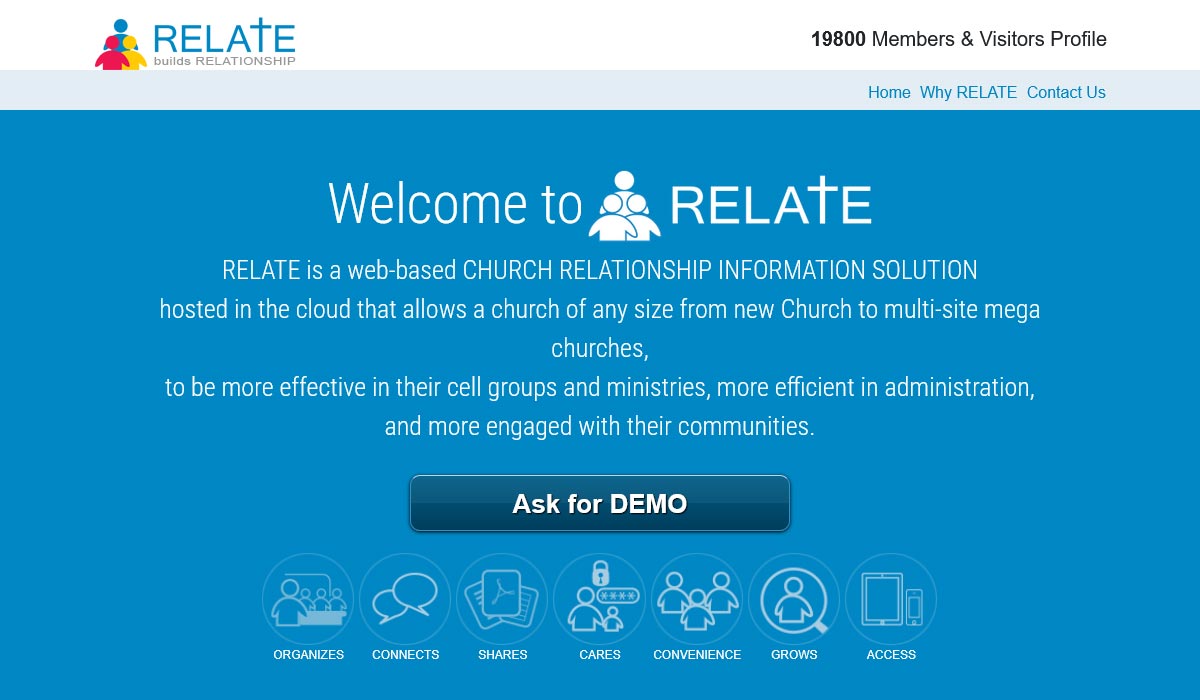This screenshot has width=1200, height=700.
Task: Select the Shares documents icon
Action: pyautogui.click(x=502, y=599)
